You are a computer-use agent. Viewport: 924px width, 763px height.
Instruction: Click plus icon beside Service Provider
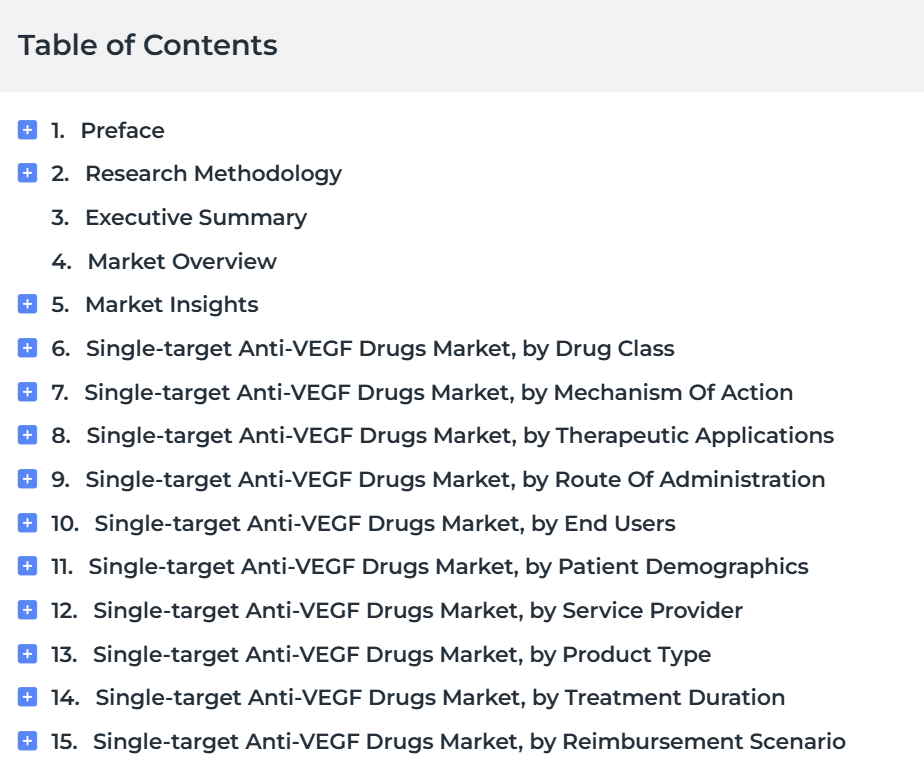pyautogui.click(x=27, y=610)
